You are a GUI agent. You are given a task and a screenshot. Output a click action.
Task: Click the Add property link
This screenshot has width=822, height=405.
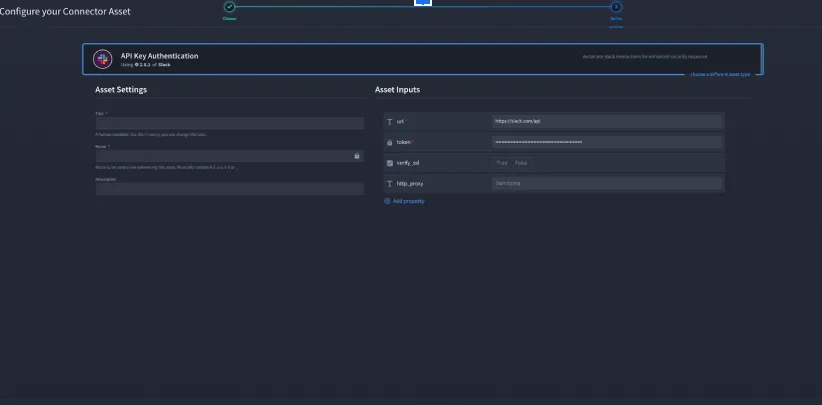point(408,201)
